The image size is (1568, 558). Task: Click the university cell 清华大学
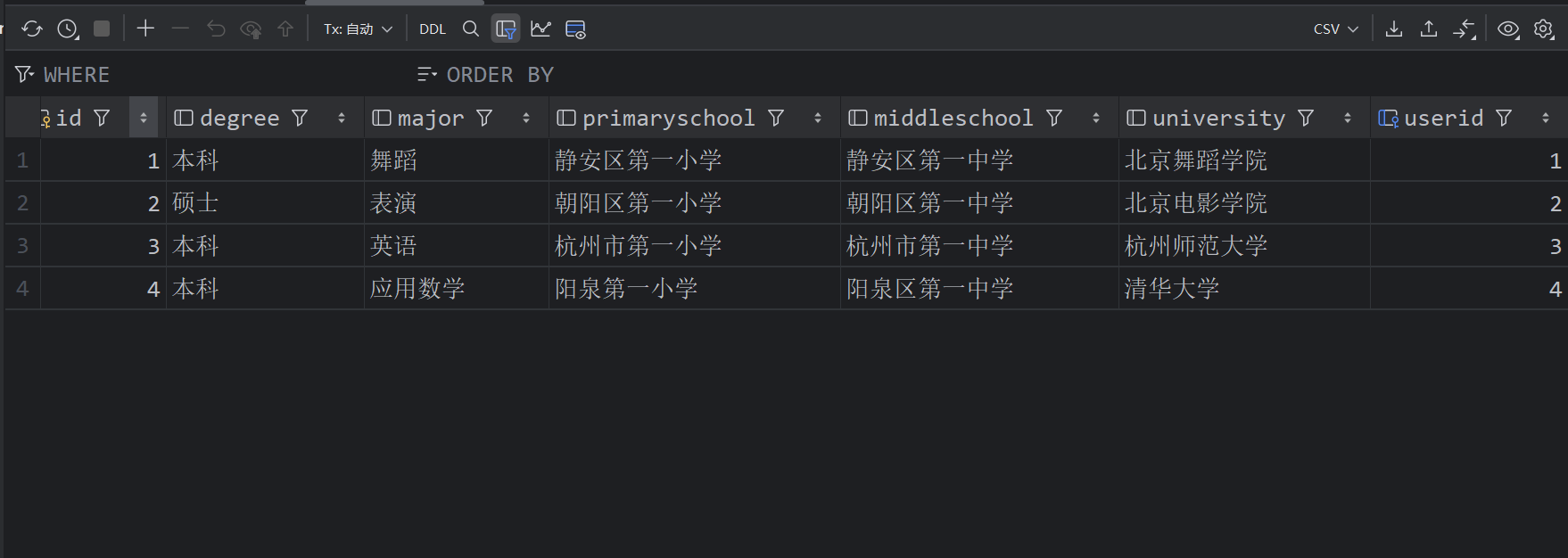pos(1244,289)
